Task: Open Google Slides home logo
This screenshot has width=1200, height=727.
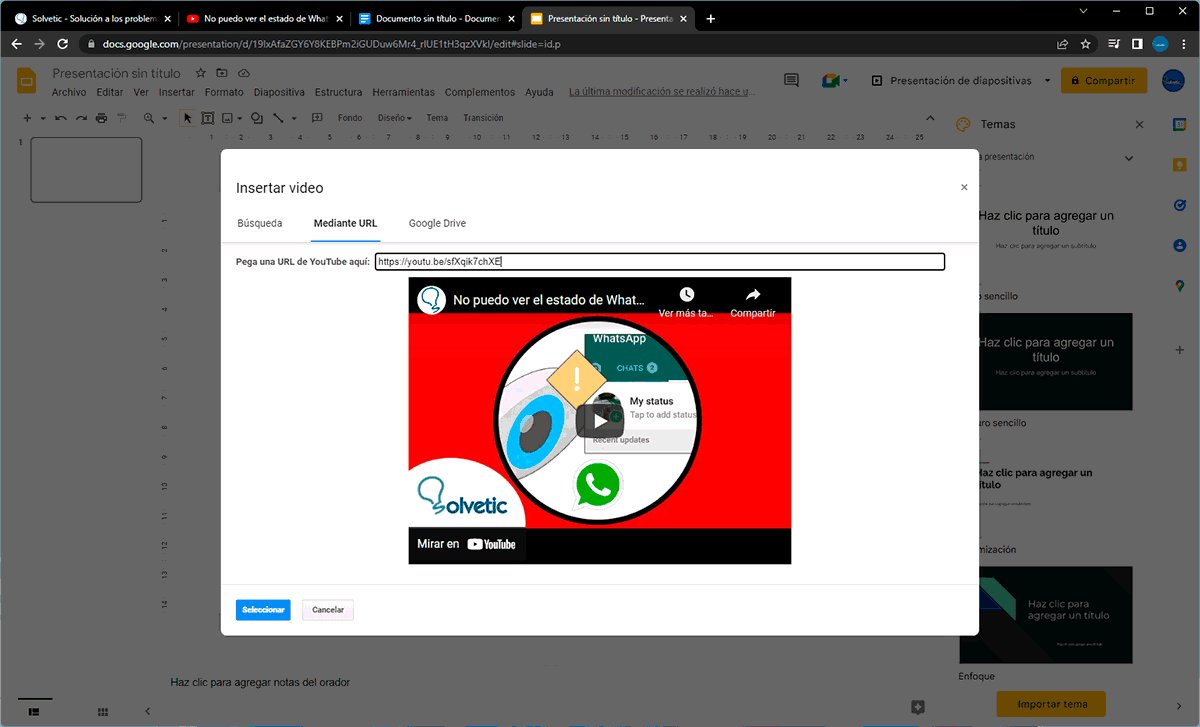Action: [27, 82]
